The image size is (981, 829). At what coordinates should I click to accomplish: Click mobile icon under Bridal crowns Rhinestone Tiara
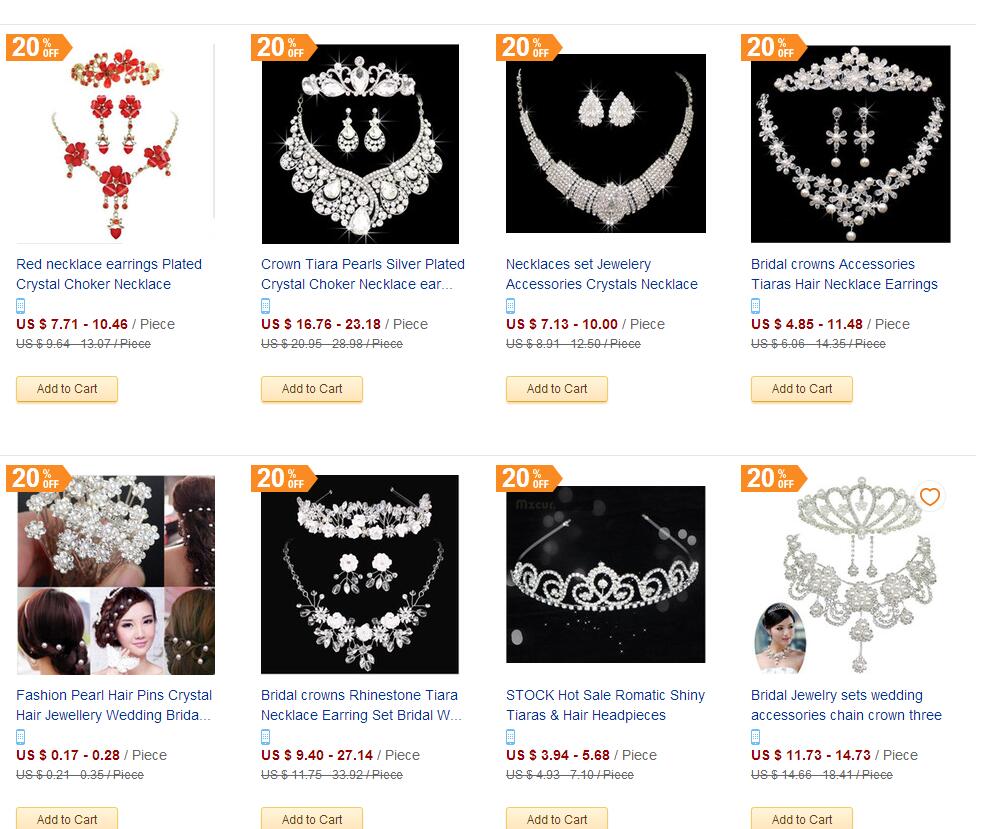click(x=266, y=737)
